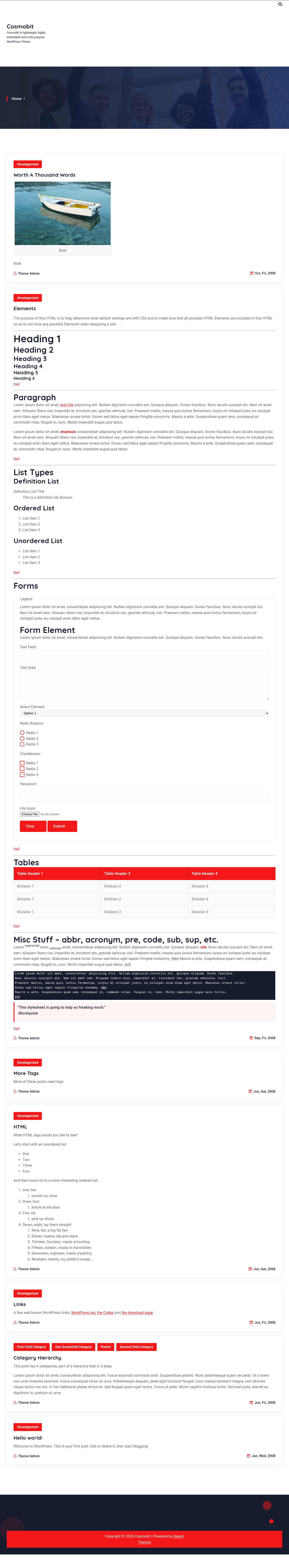Open the Category Hierarchy post title
Screen dimensions: 289x1568
[x=38, y=1358]
